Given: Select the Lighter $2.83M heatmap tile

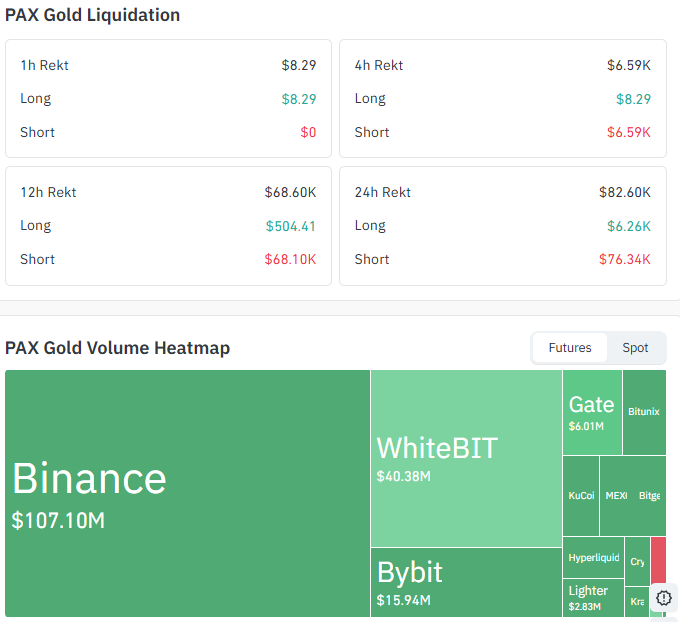Looking at the screenshot, I should tap(593, 598).
